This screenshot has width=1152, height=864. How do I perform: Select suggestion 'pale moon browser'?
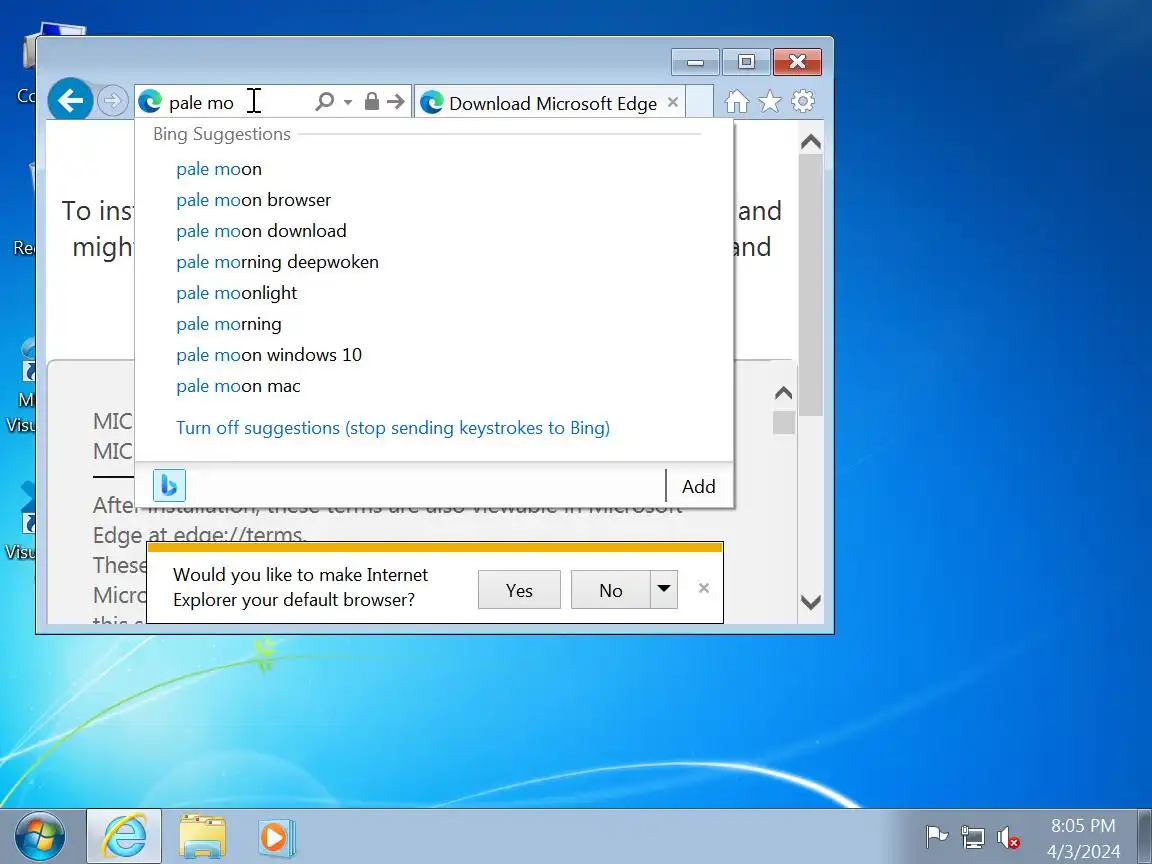tap(433, 200)
